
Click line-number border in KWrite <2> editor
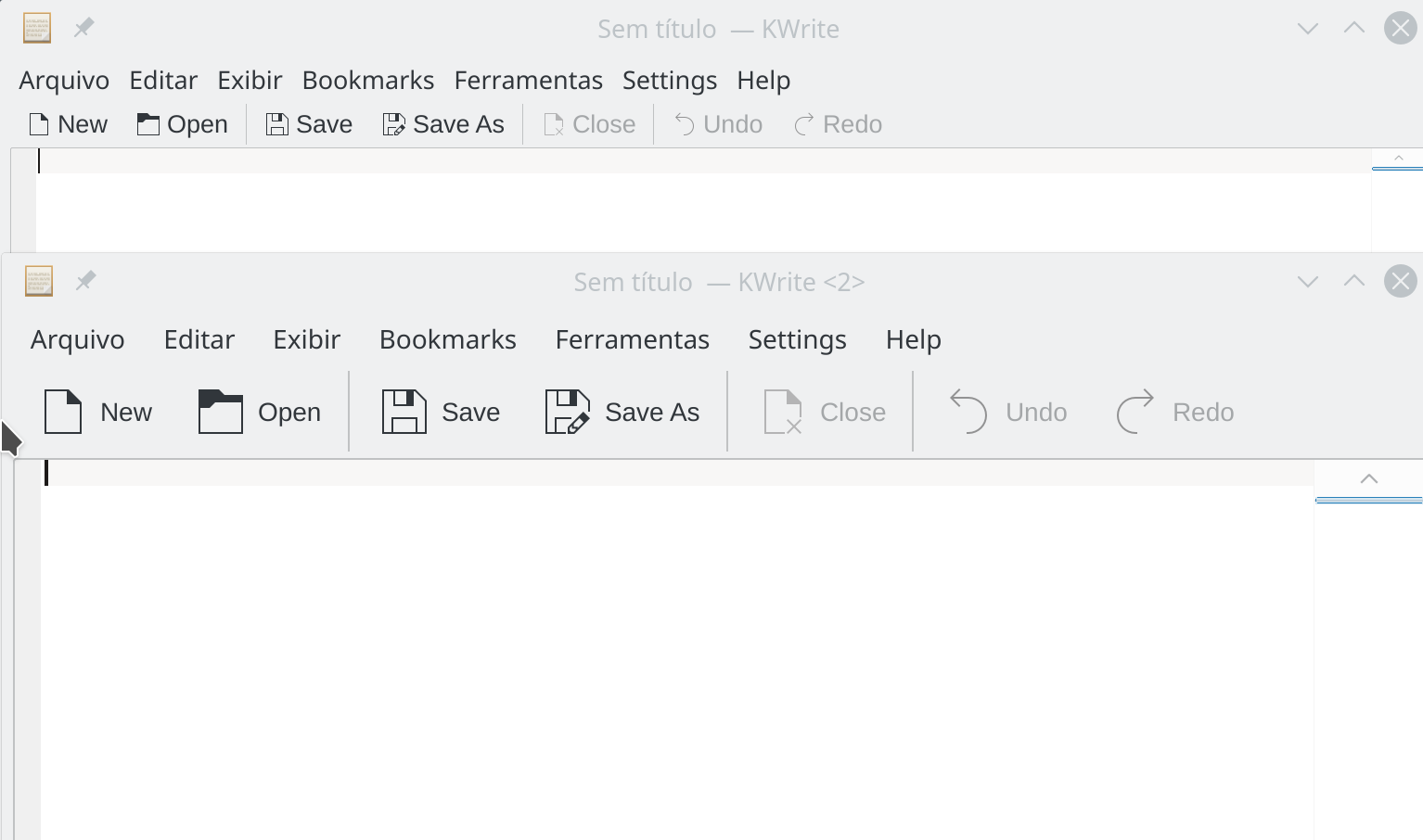(x=27, y=650)
